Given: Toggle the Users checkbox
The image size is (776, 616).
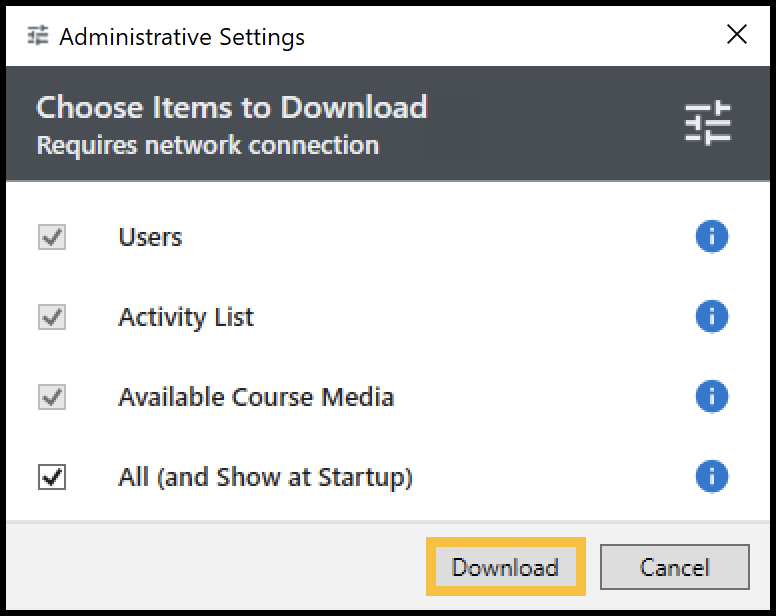Looking at the screenshot, I should 52,238.
